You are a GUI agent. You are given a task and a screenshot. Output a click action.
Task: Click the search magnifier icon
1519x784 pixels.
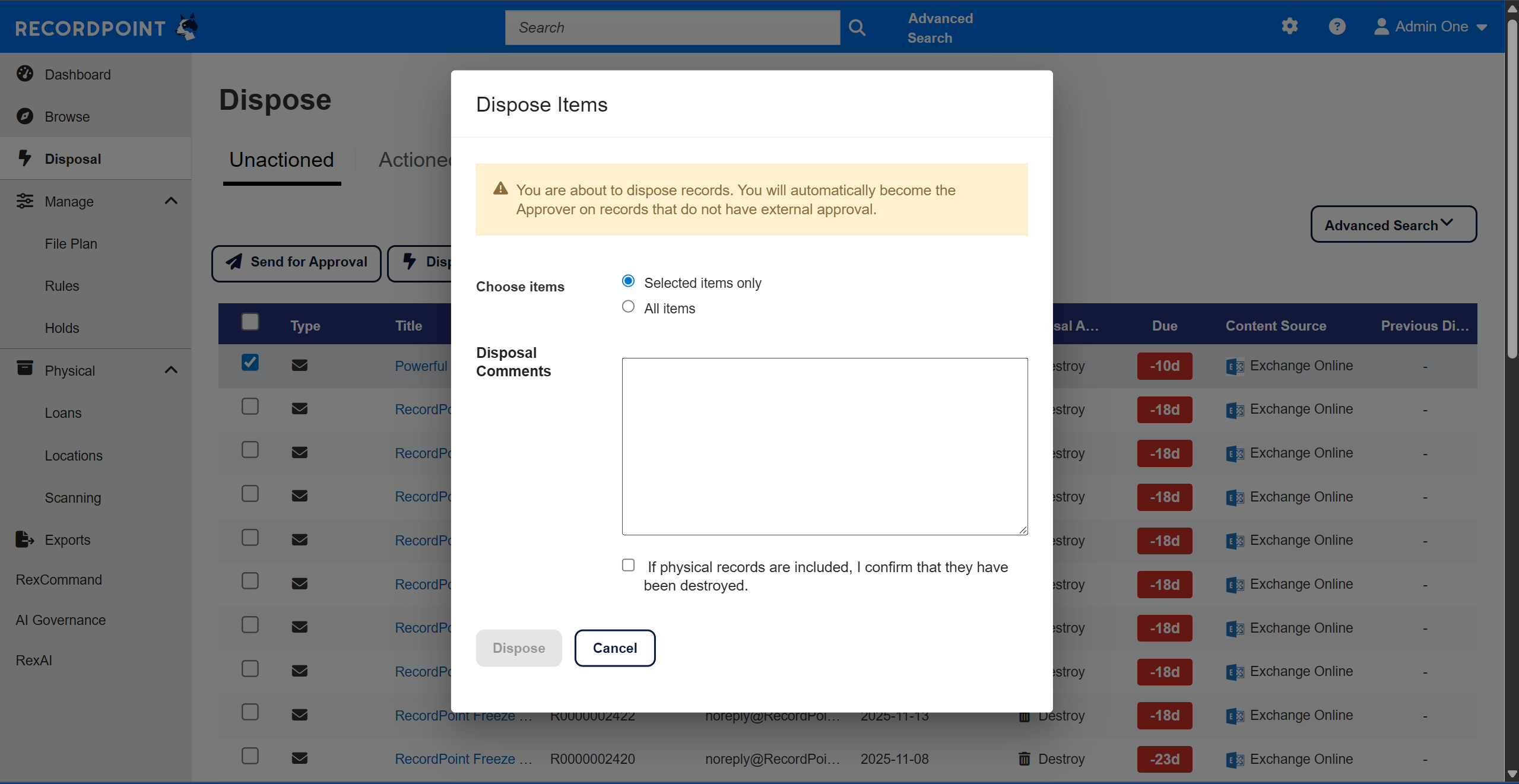(857, 27)
